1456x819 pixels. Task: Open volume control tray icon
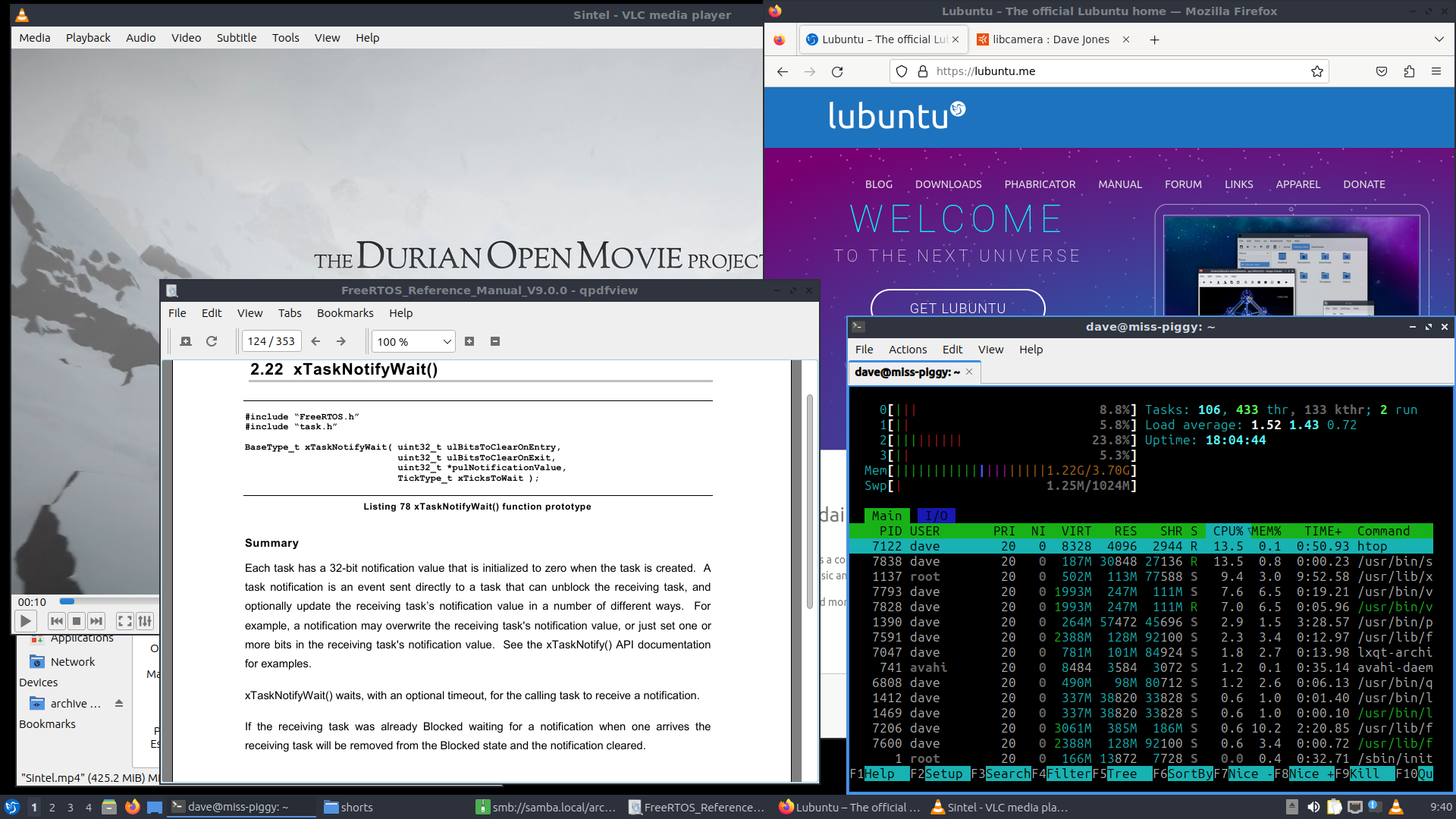(1313, 807)
